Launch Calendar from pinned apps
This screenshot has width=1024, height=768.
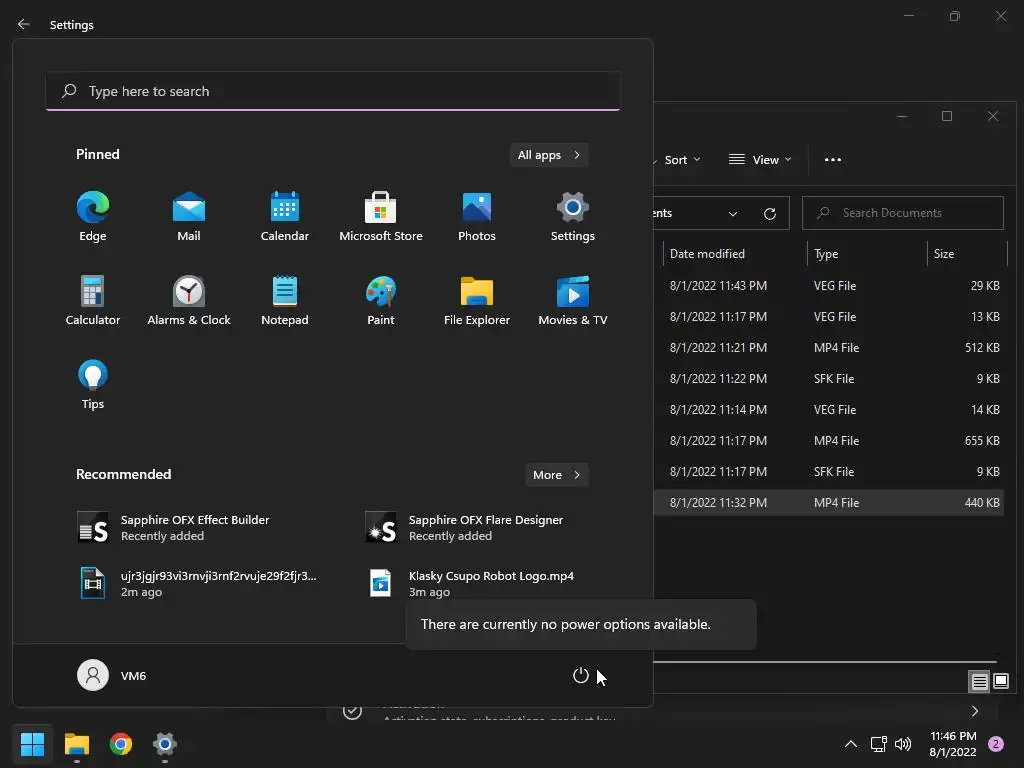point(285,217)
